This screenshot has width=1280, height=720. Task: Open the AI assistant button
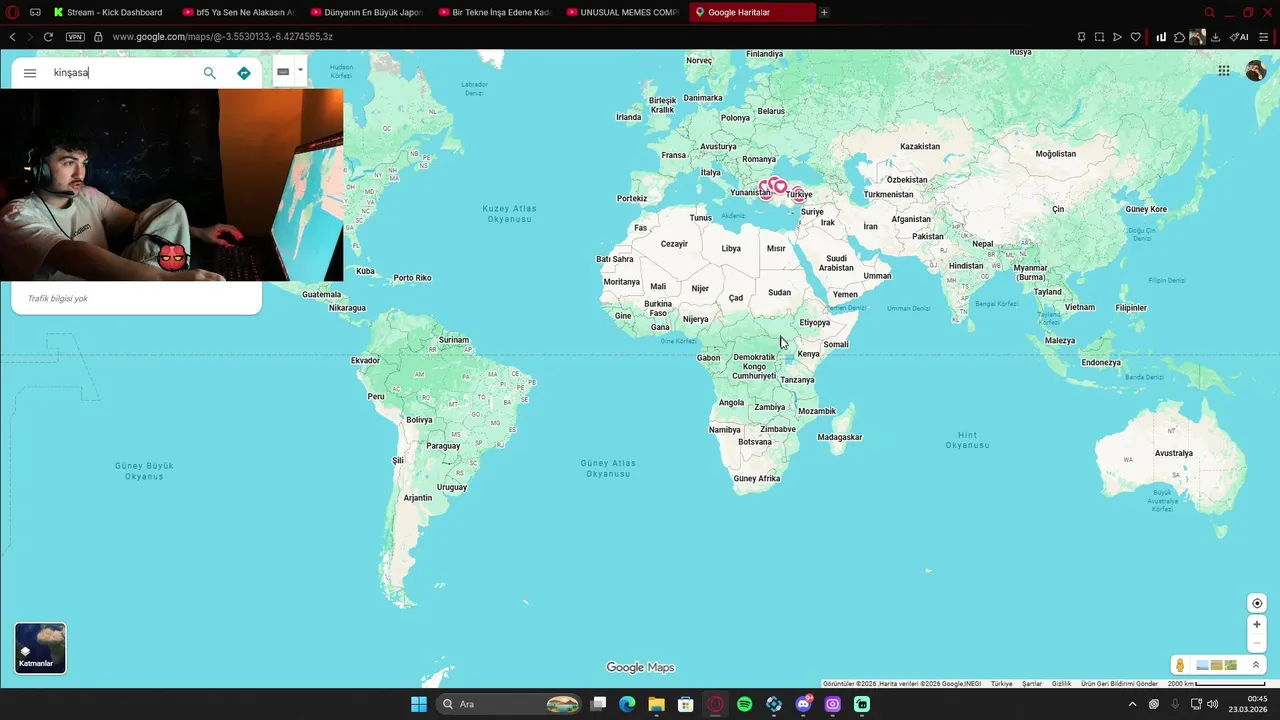coord(1239,37)
